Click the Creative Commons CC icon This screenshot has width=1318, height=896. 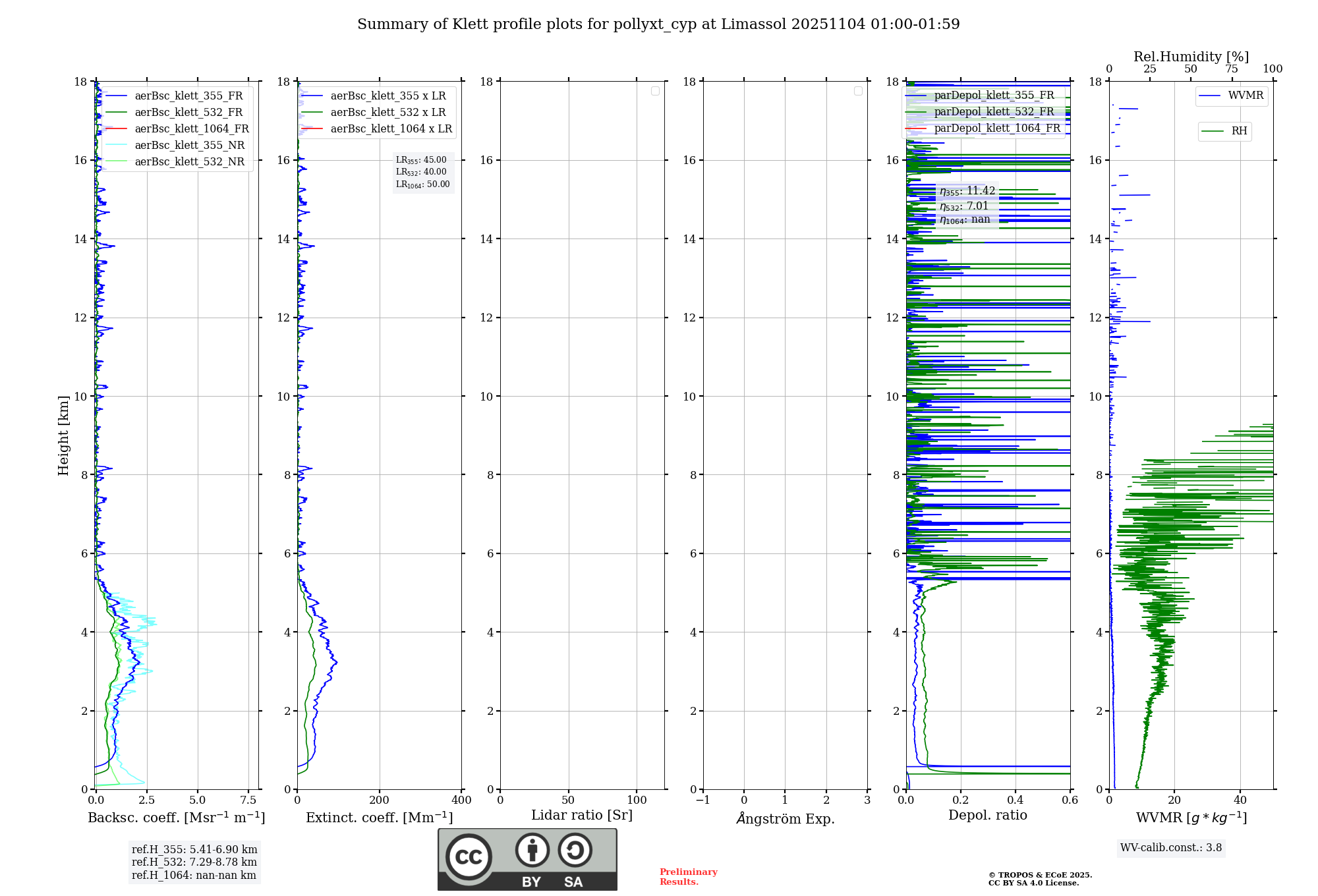pos(469,856)
